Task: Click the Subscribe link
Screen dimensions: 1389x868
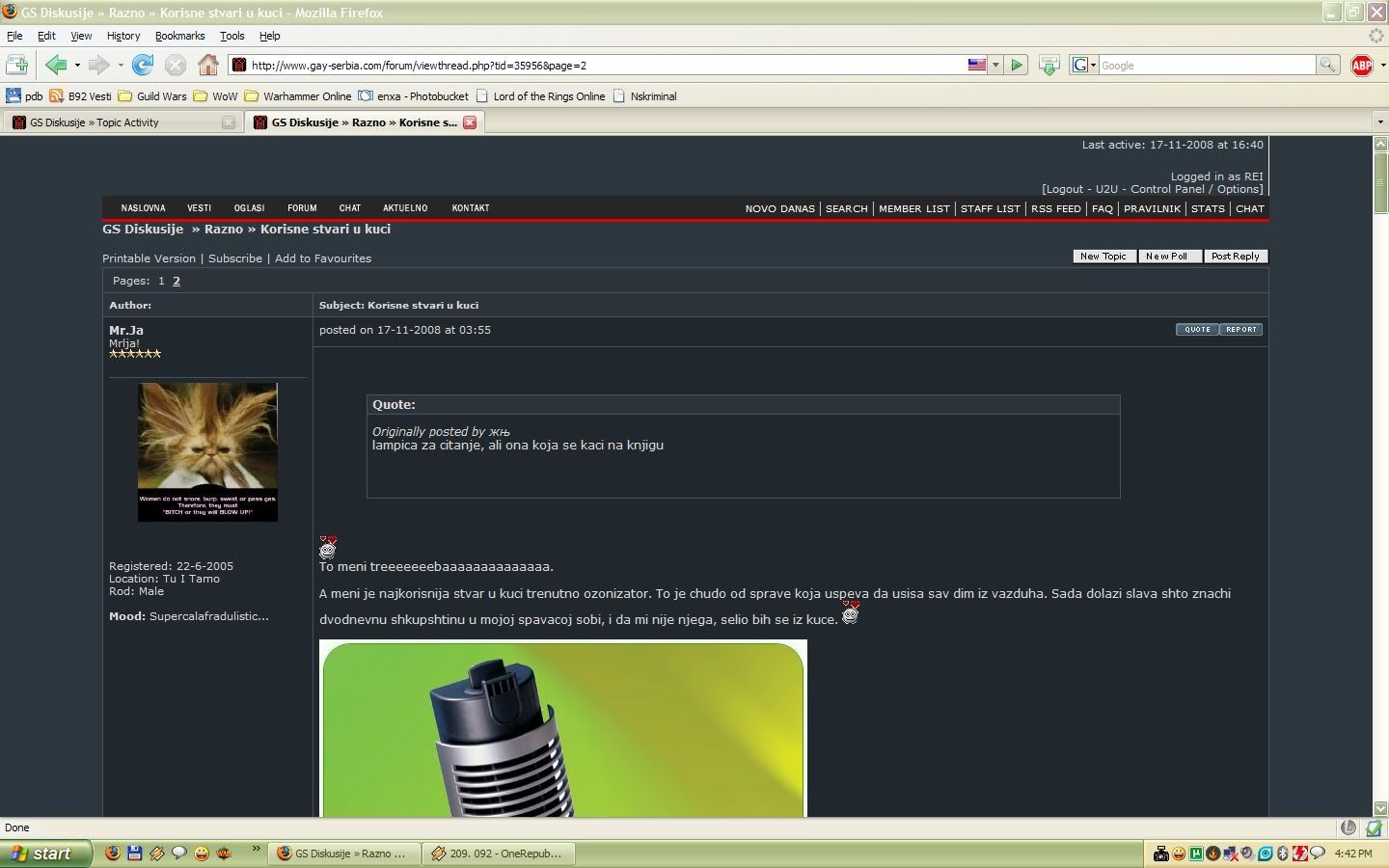Action: (x=235, y=258)
